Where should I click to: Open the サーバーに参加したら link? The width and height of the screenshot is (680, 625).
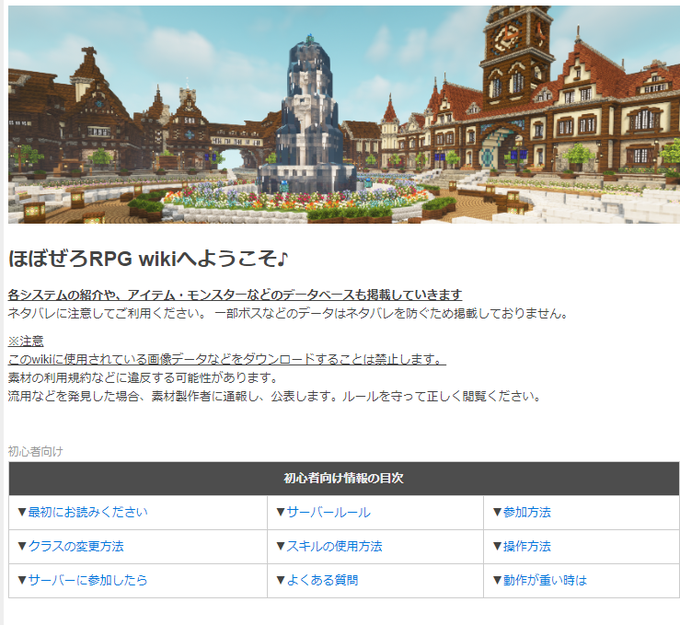click(88, 580)
